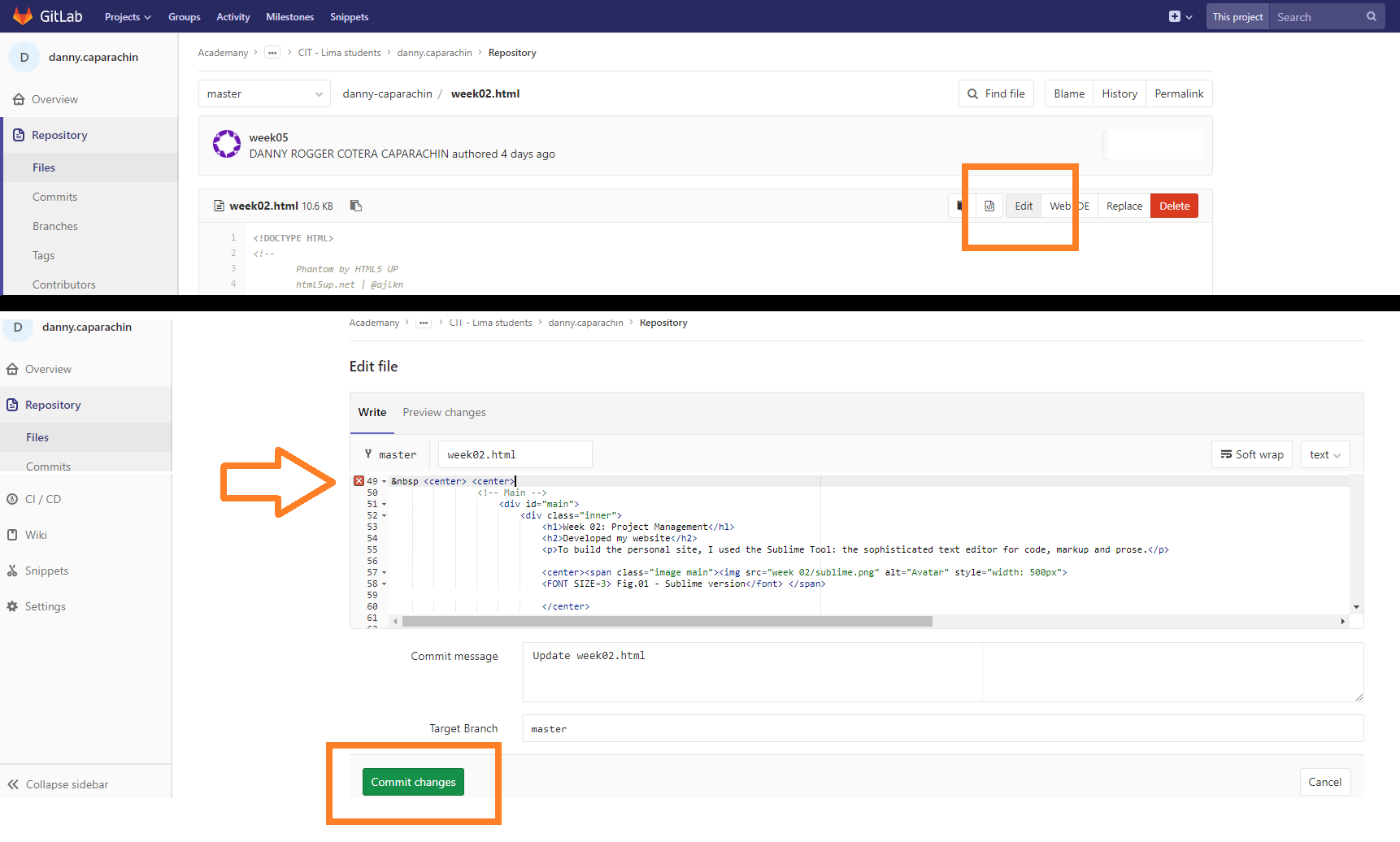The height and width of the screenshot is (842, 1400).
Task: Click the Cancel button
Action: (1325, 782)
